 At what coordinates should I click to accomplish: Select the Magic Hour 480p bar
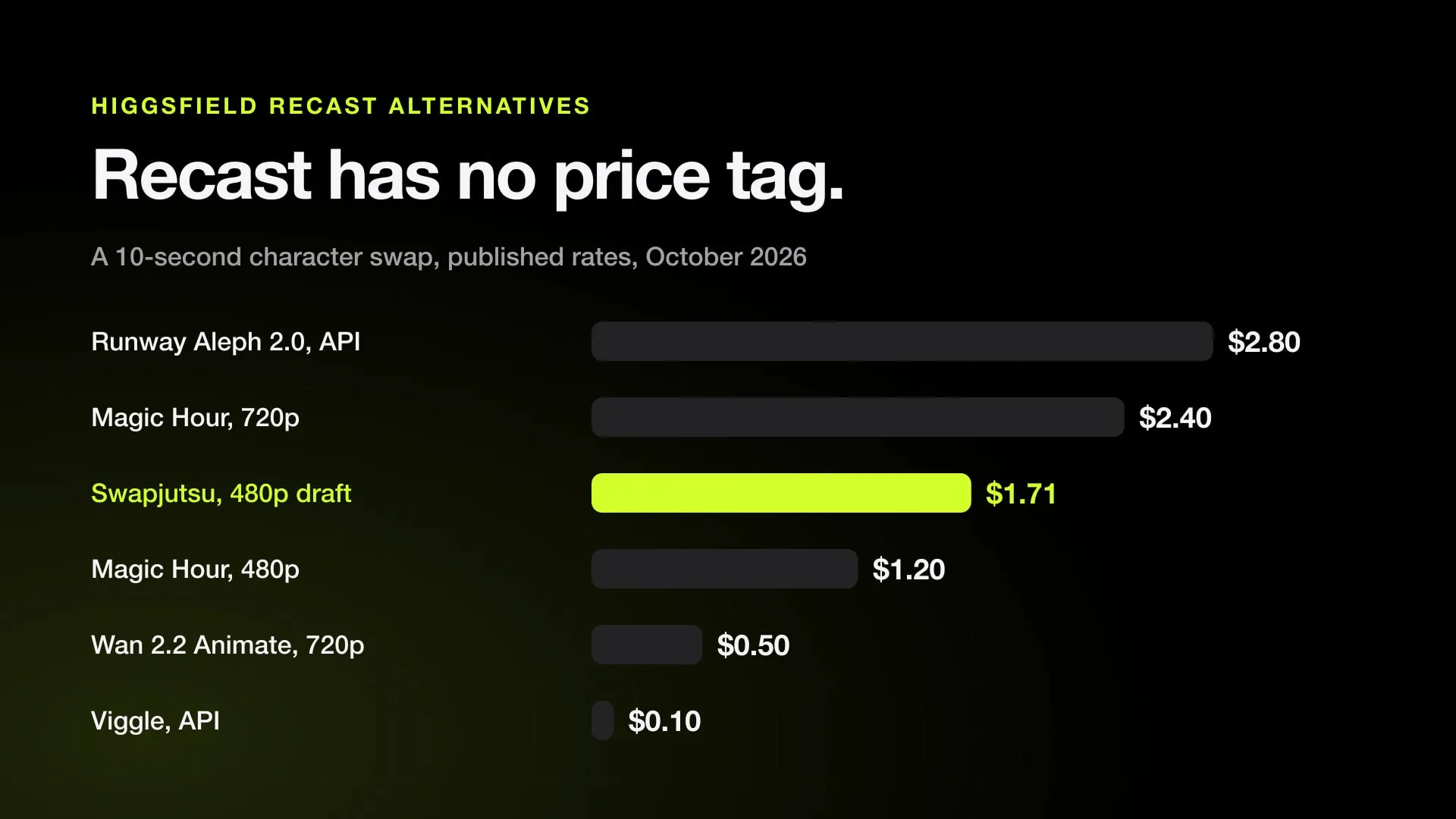[724, 569]
